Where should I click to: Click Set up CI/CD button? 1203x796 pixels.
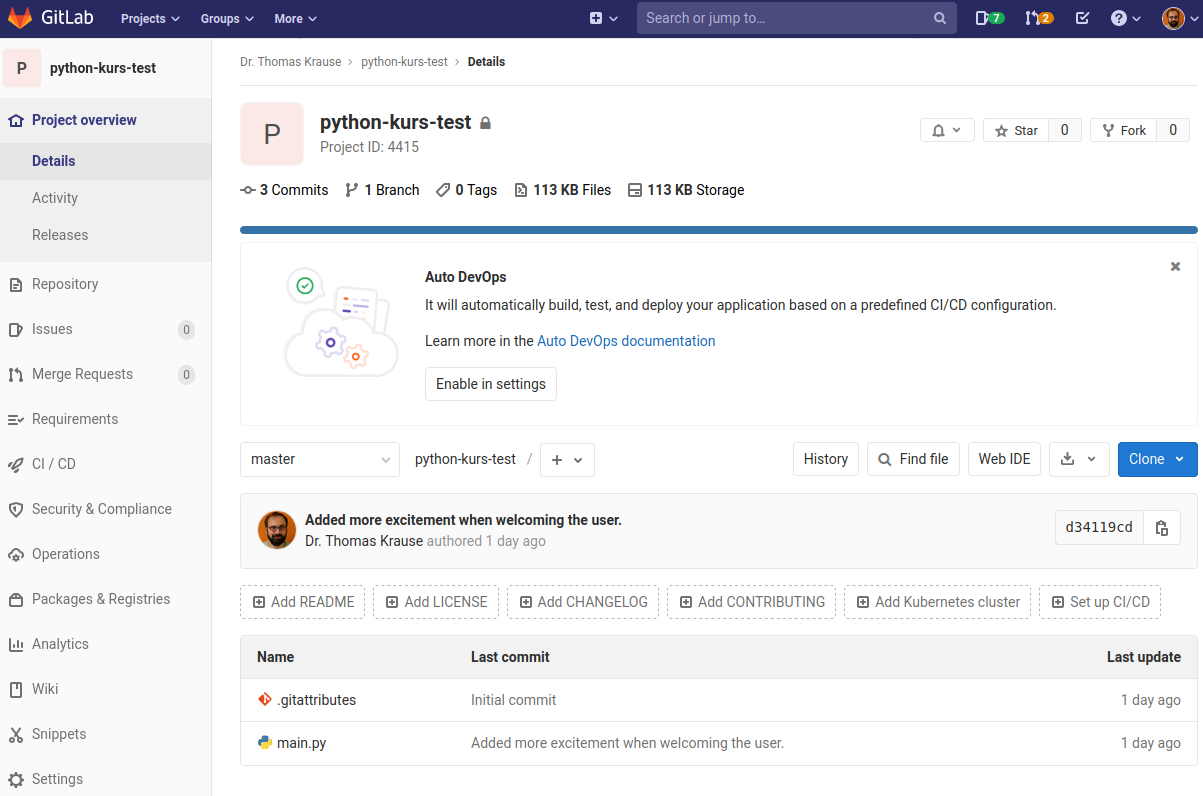(x=1100, y=602)
